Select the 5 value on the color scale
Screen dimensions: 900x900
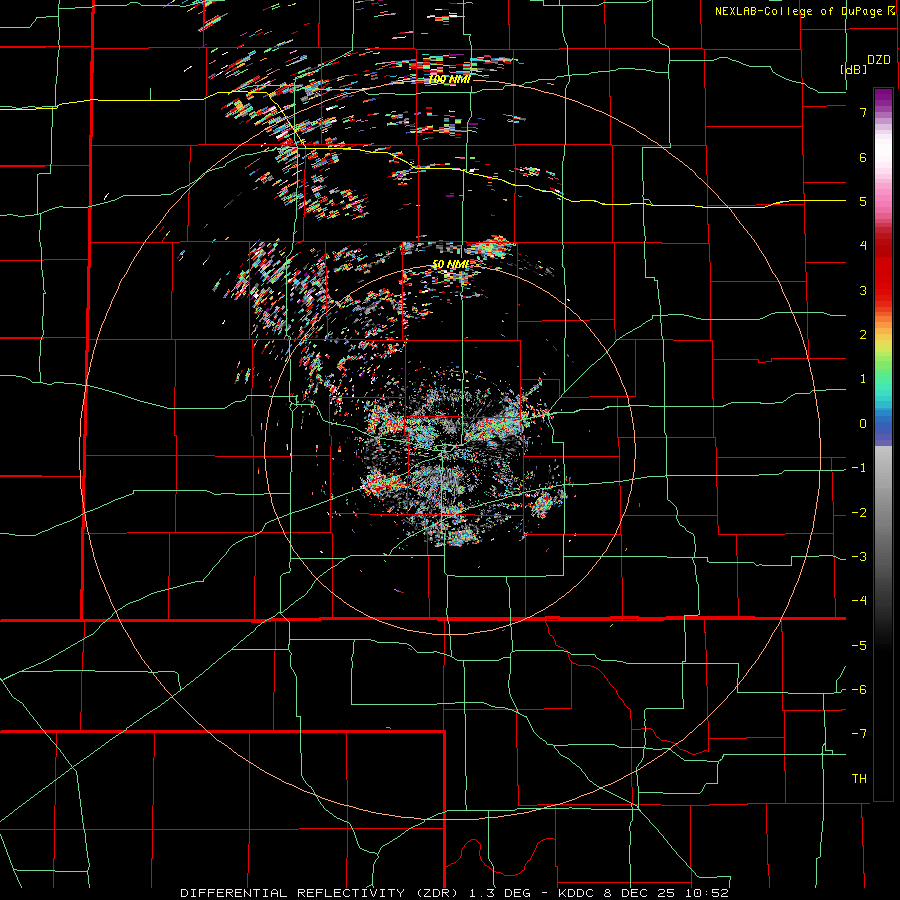[863, 201]
